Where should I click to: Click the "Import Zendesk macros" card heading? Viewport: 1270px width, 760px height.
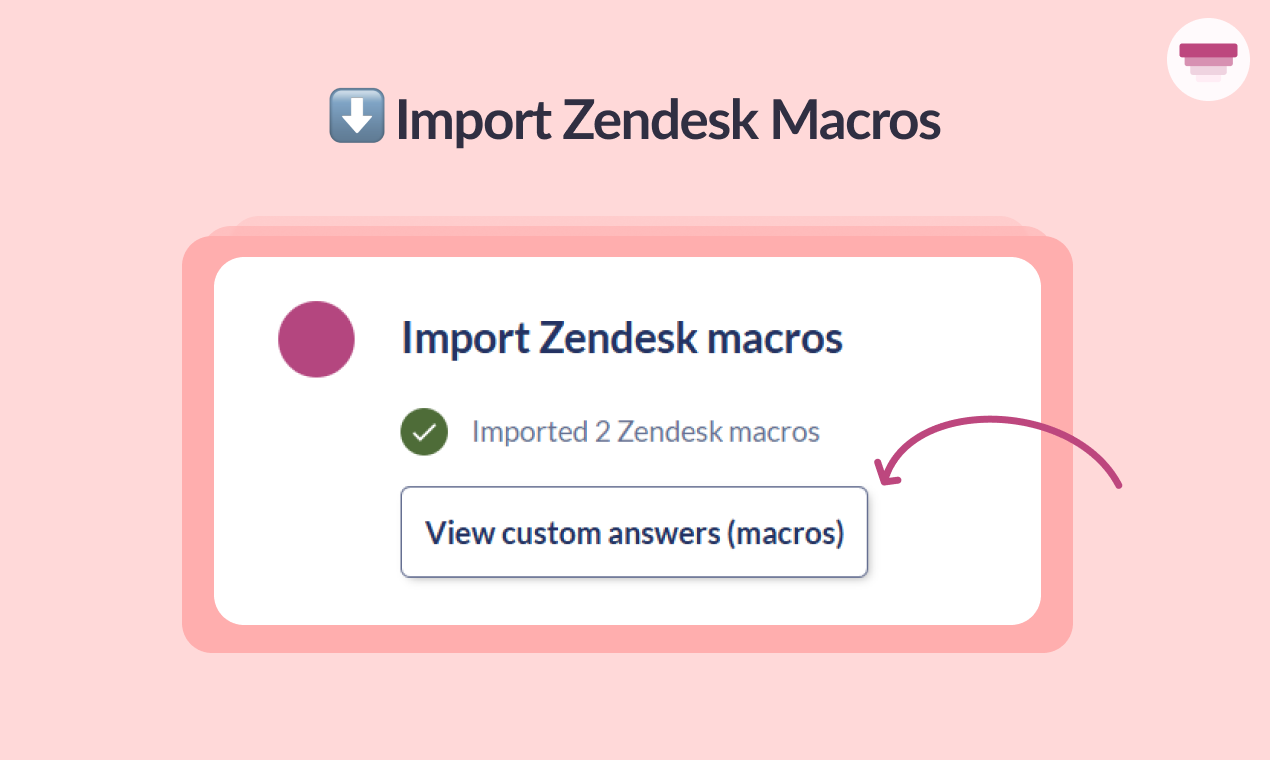(622, 338)
